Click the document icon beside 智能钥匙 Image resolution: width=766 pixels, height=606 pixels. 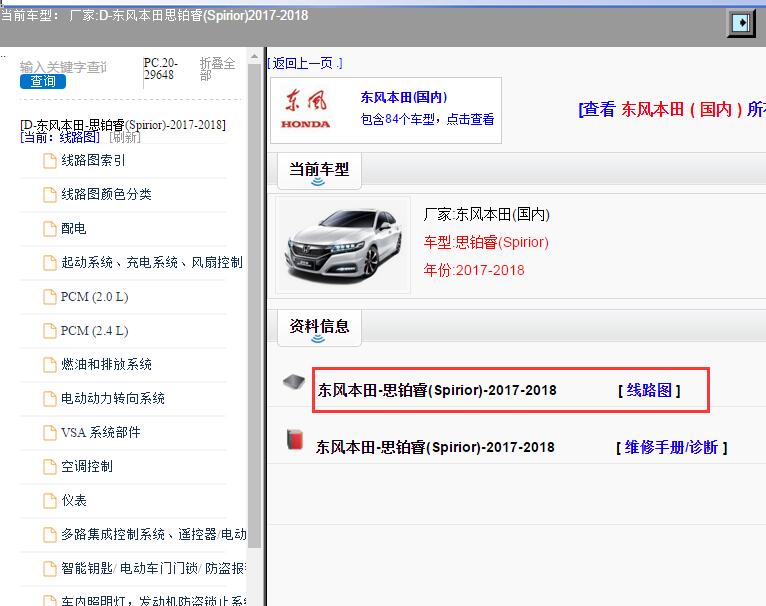pos(49,568)
